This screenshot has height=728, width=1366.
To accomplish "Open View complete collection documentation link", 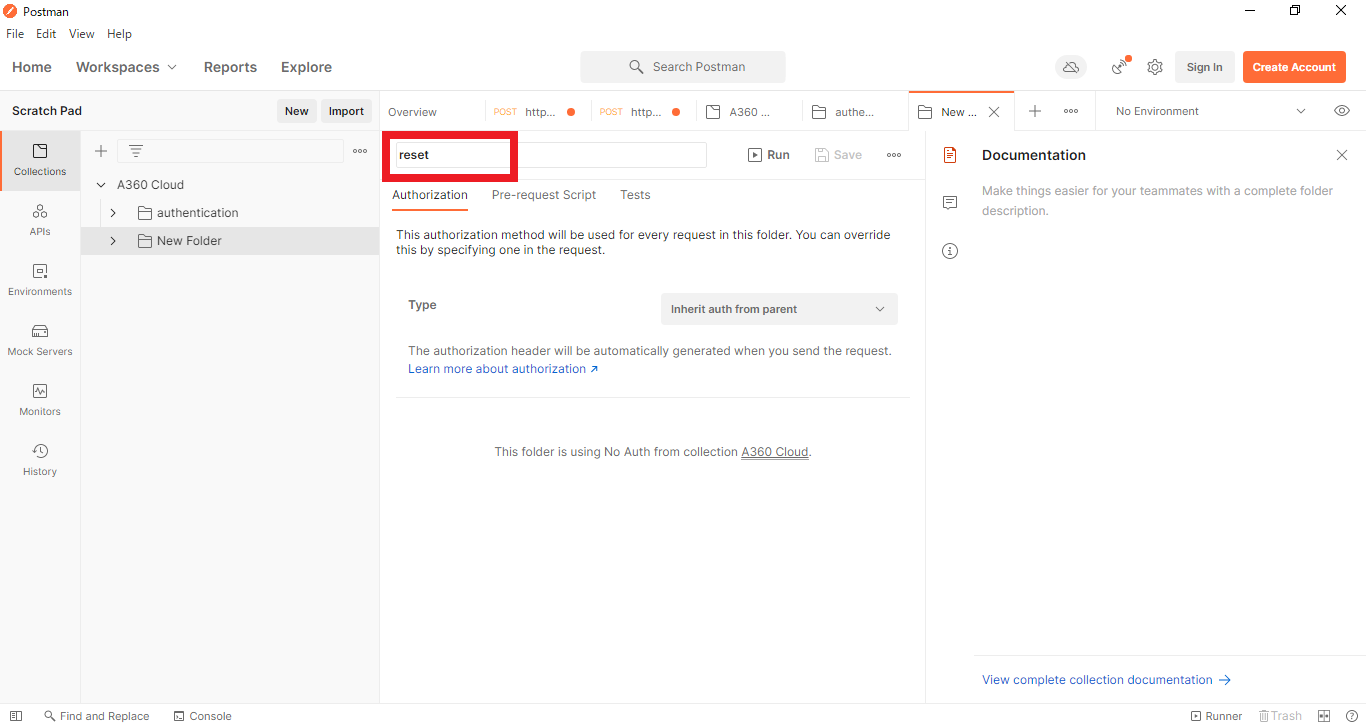I will (x=1106, y=680).
